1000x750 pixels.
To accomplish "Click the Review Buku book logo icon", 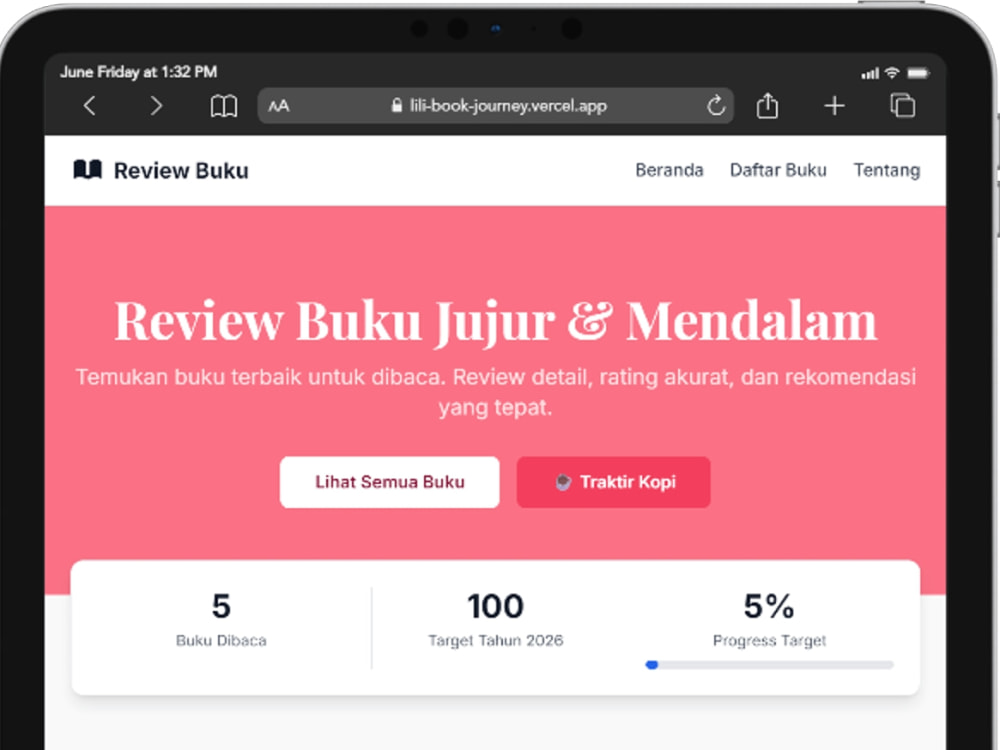I will coord(88,170).
